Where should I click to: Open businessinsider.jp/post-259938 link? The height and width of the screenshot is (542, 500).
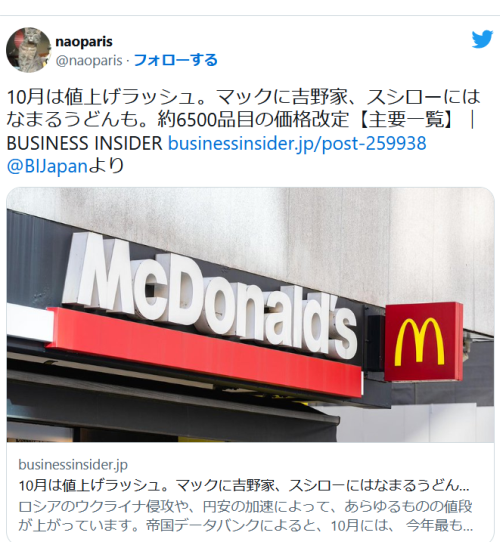pyautogui.click(x=297, y=143)
